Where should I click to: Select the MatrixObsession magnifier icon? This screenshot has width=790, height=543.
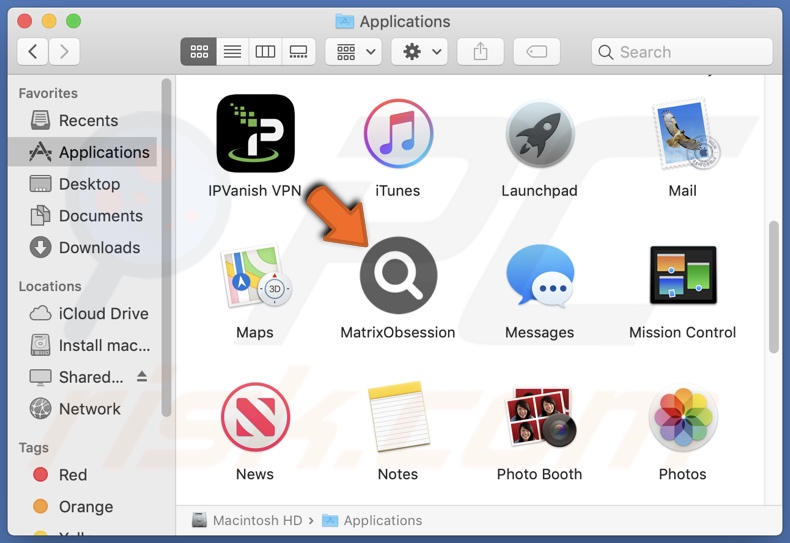pyautogui.click(x=398, y=276)
